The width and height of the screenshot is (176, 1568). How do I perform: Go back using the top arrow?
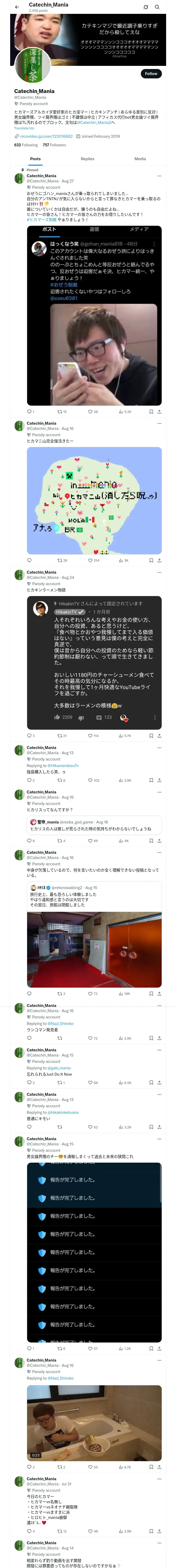[17, 7]
